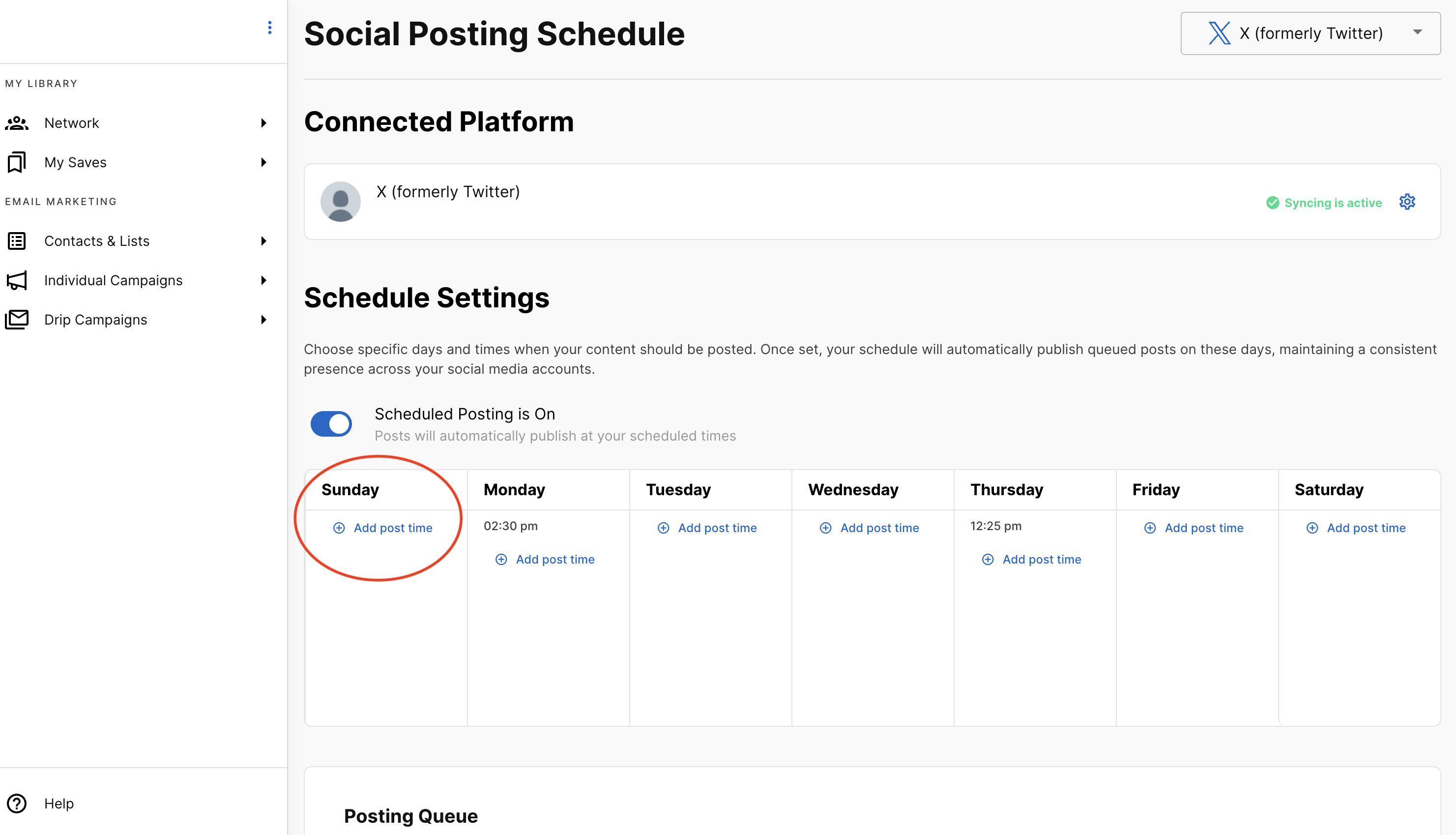Click plus icon for Wednesday post time
The height and width of the screenshot is (835, 1456).
825,528
